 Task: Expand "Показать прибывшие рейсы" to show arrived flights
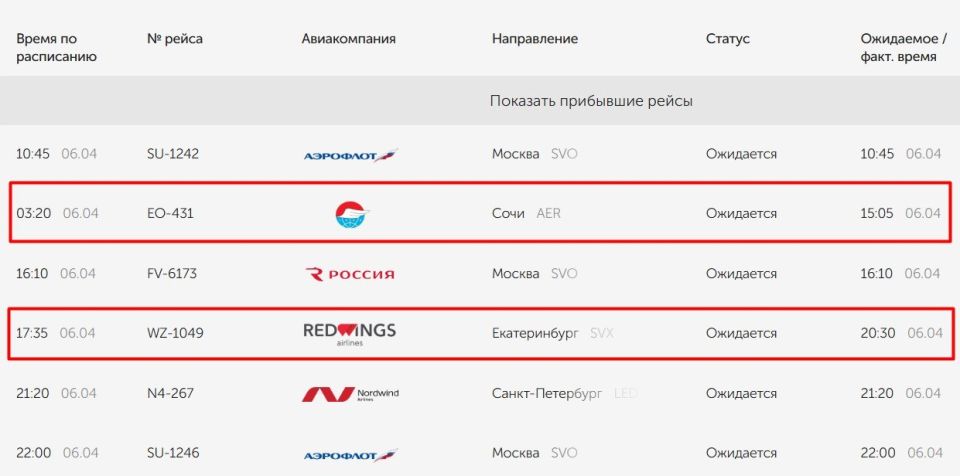pyautogui.click(x=591, y=101)
